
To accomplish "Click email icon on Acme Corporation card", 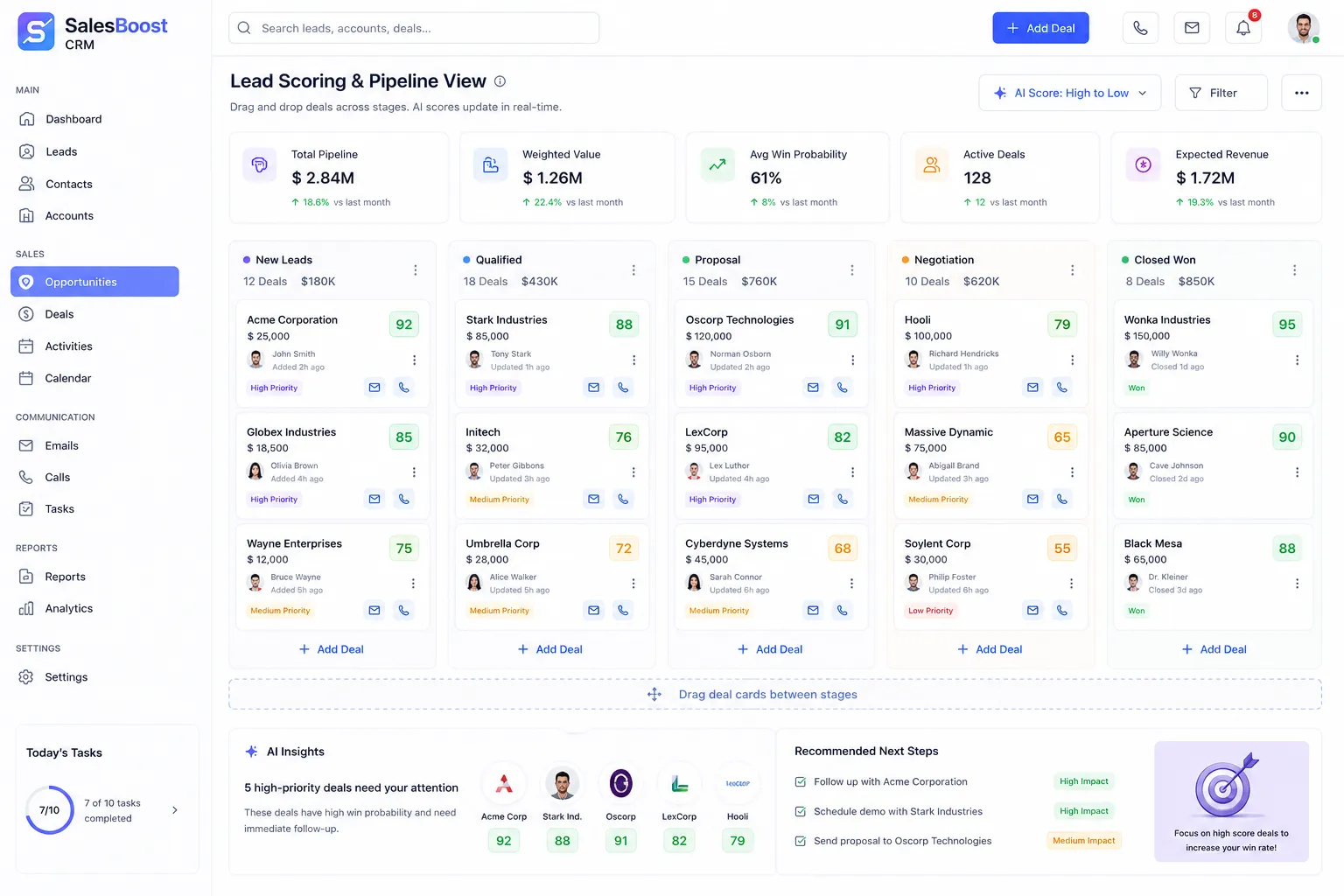I will [374, 388].
